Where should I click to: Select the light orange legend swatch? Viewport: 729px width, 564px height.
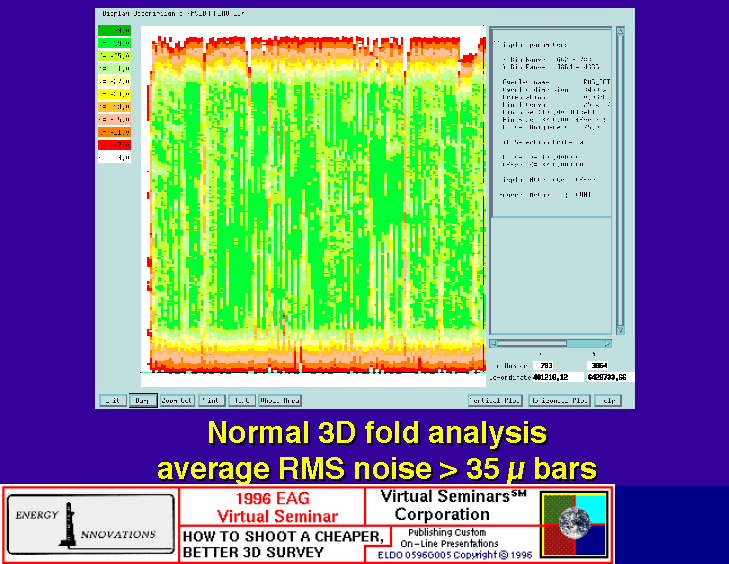[x=114, y=106]
